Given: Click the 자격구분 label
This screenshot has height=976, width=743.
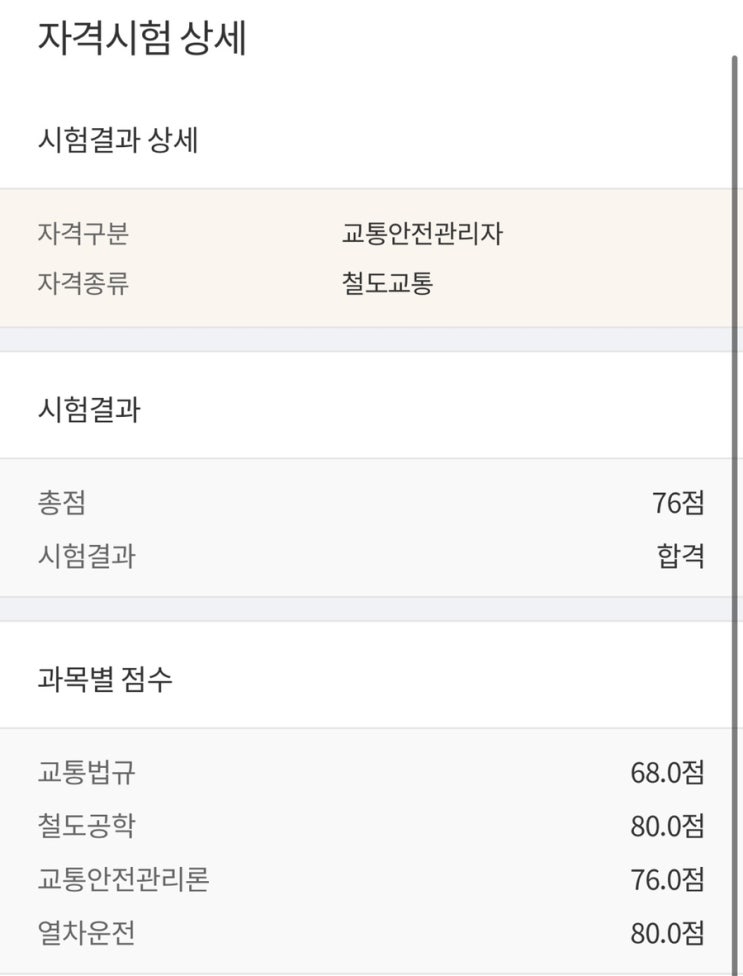Looking at the screenshot, I should (x=83, y=234).
